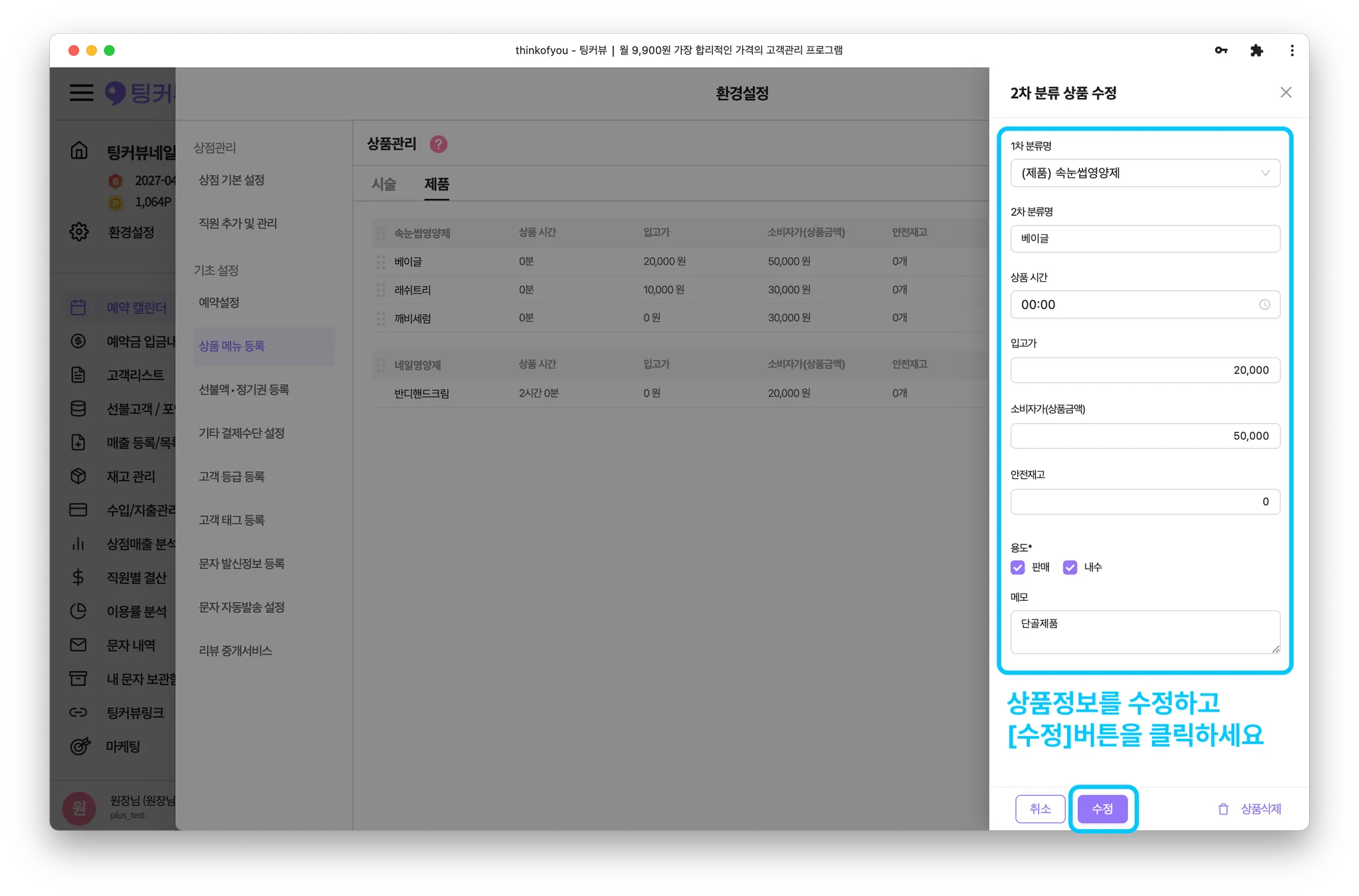Click the pink help question mark icon

[439, 144]
